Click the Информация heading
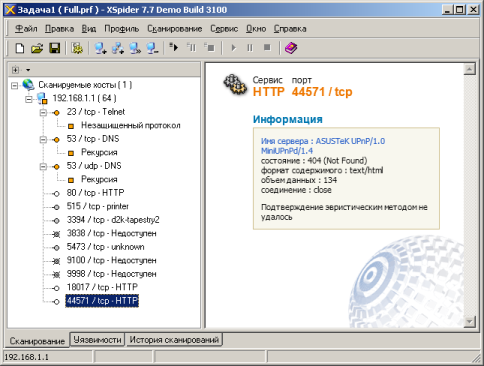Image resolution: width=484 pixels, height=366 pixels. (287, 119)
